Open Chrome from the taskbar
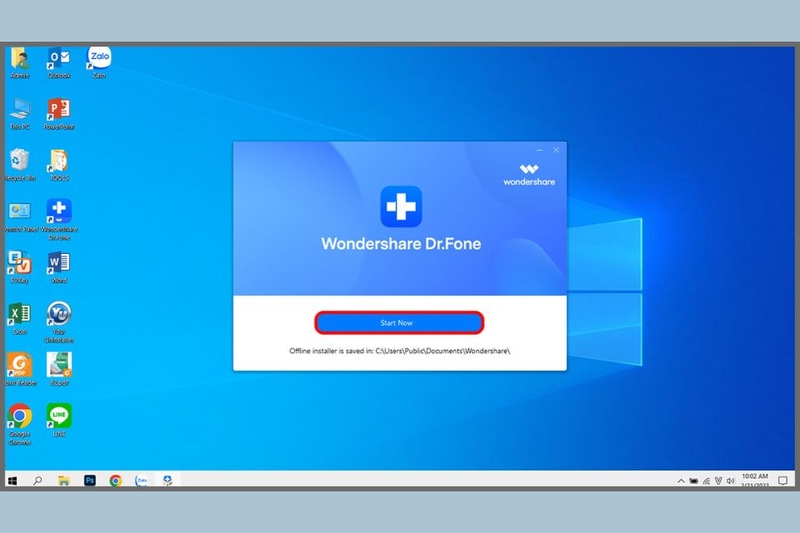Viewport: 800px width, 533px height. (116, 480)
